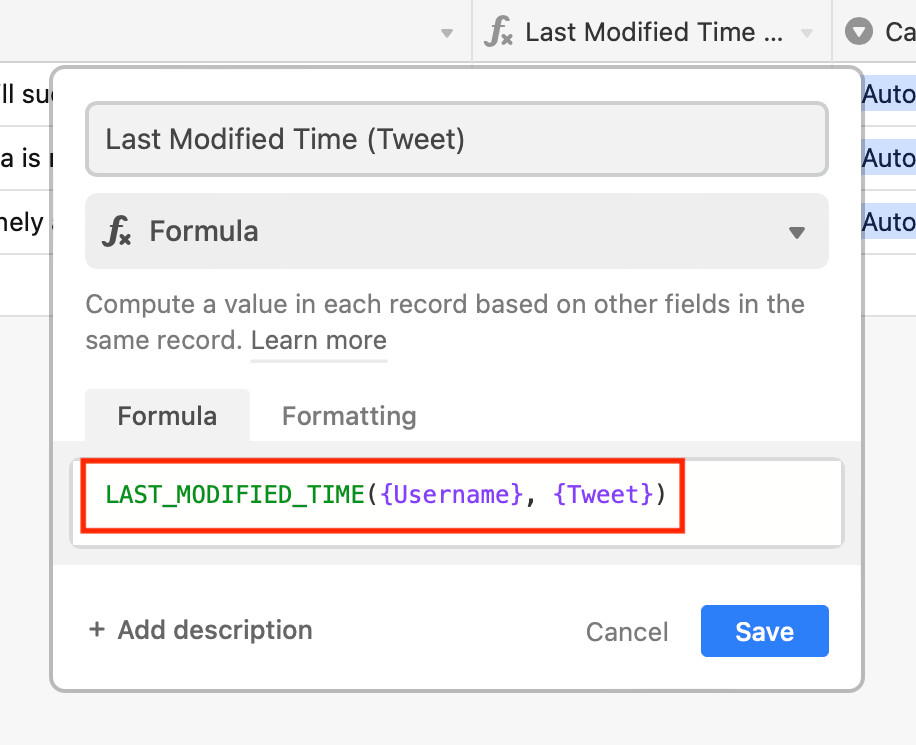916x745 pixels.
Task: Click the plus icon next to Add description
Action: tap(97, 629)
